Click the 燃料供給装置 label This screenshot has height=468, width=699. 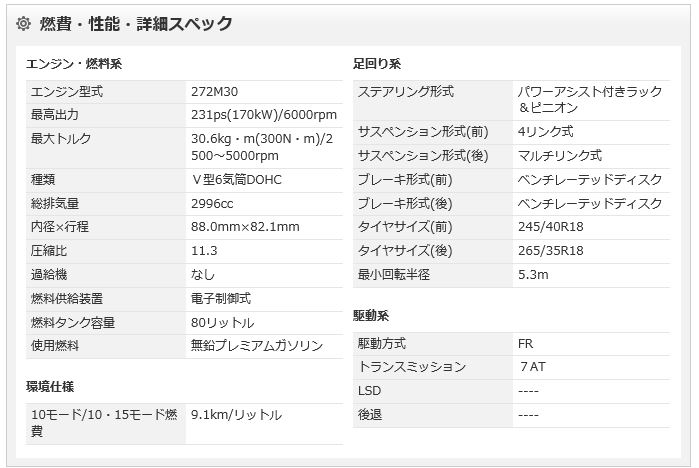click(x=67, y=298)
